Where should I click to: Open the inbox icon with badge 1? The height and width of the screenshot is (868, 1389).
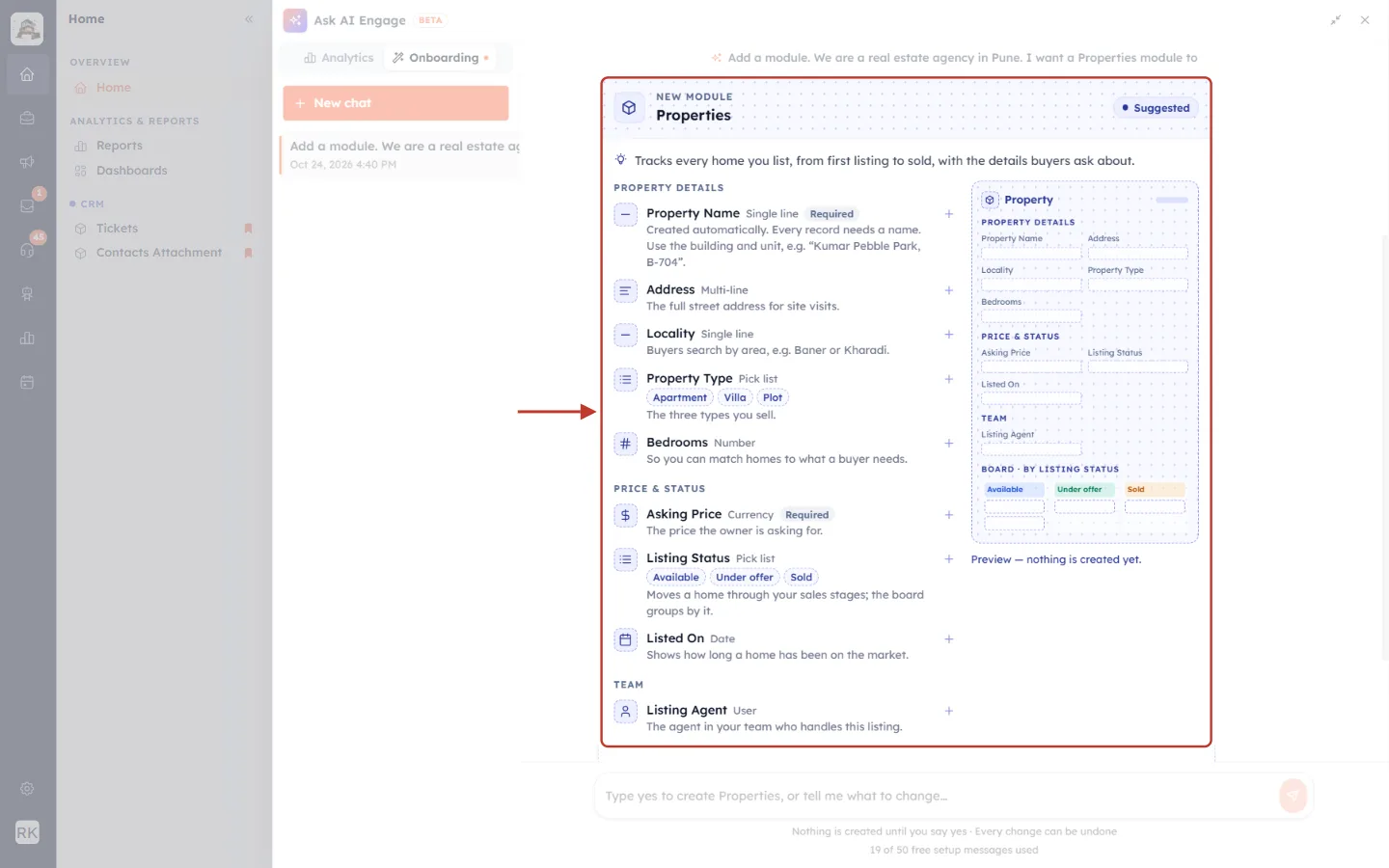pyautogui.click(x=27, y=205)
